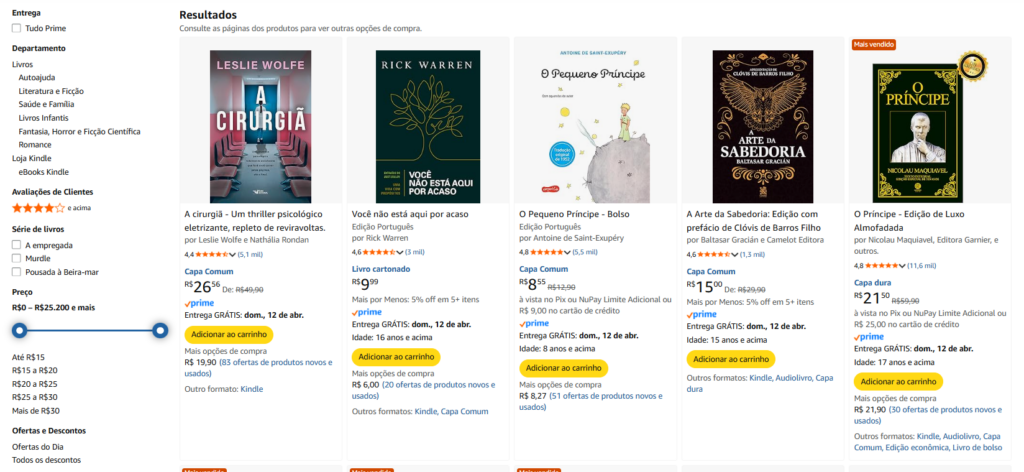Open rating chevron for O Pequeno Príncipe
This screenshot has width=1024, height=472.
[569, 253]
